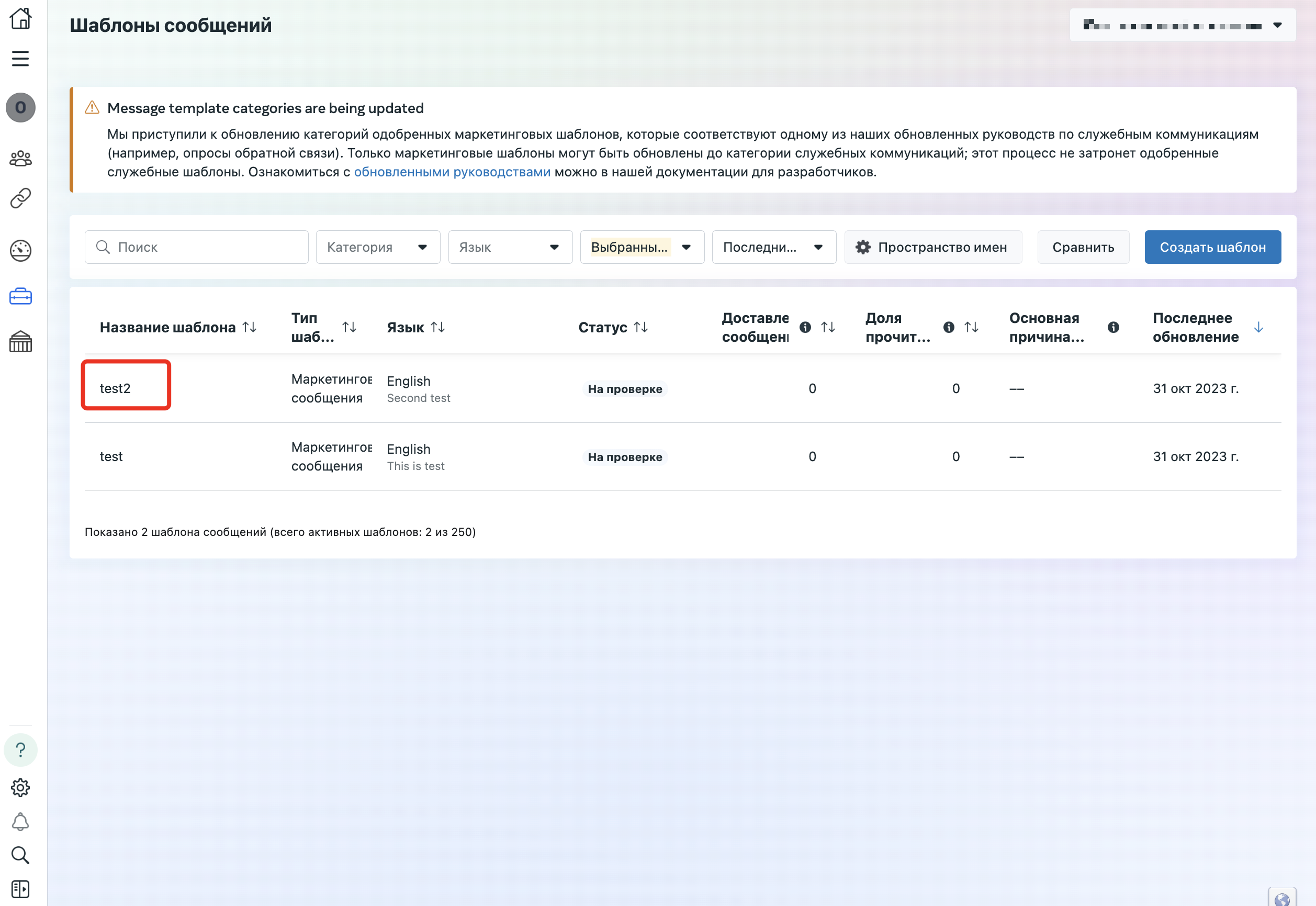
Task: Click the Последнее обновление column header
Action: click(x=1196, y=327)
